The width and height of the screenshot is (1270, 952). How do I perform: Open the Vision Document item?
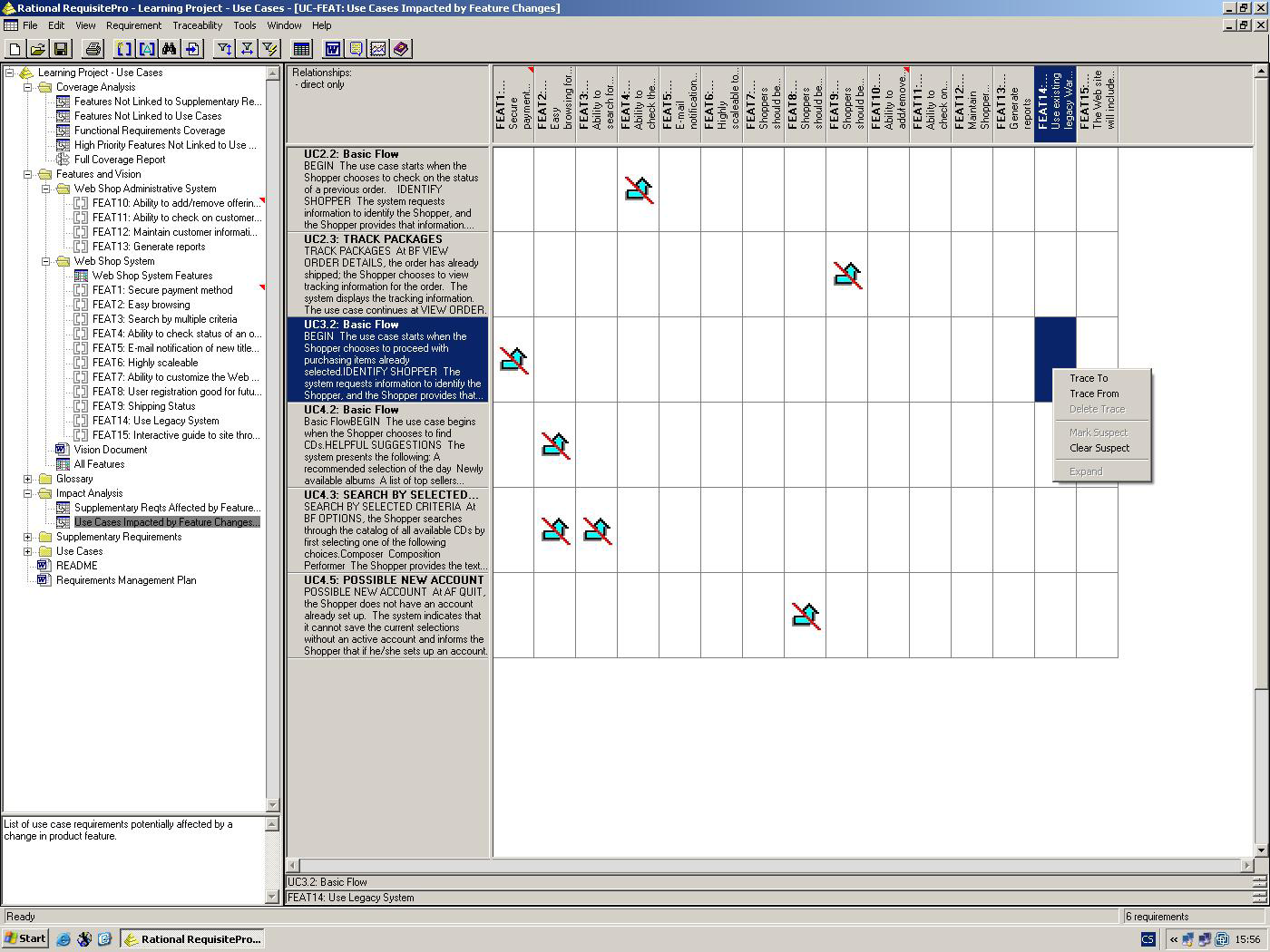point(111,450)
